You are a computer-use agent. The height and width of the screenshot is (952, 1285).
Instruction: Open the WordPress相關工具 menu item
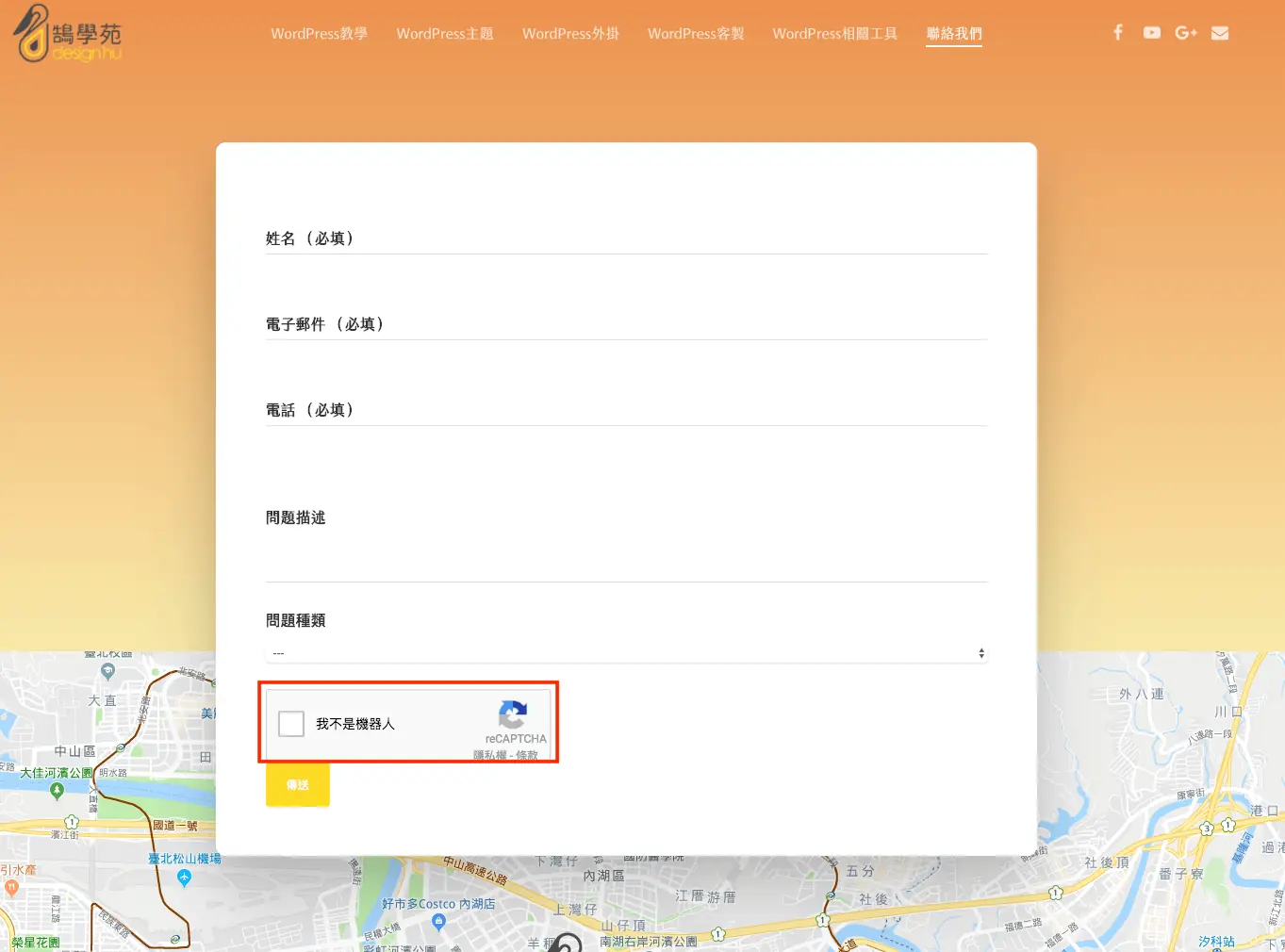coord(835,34)
